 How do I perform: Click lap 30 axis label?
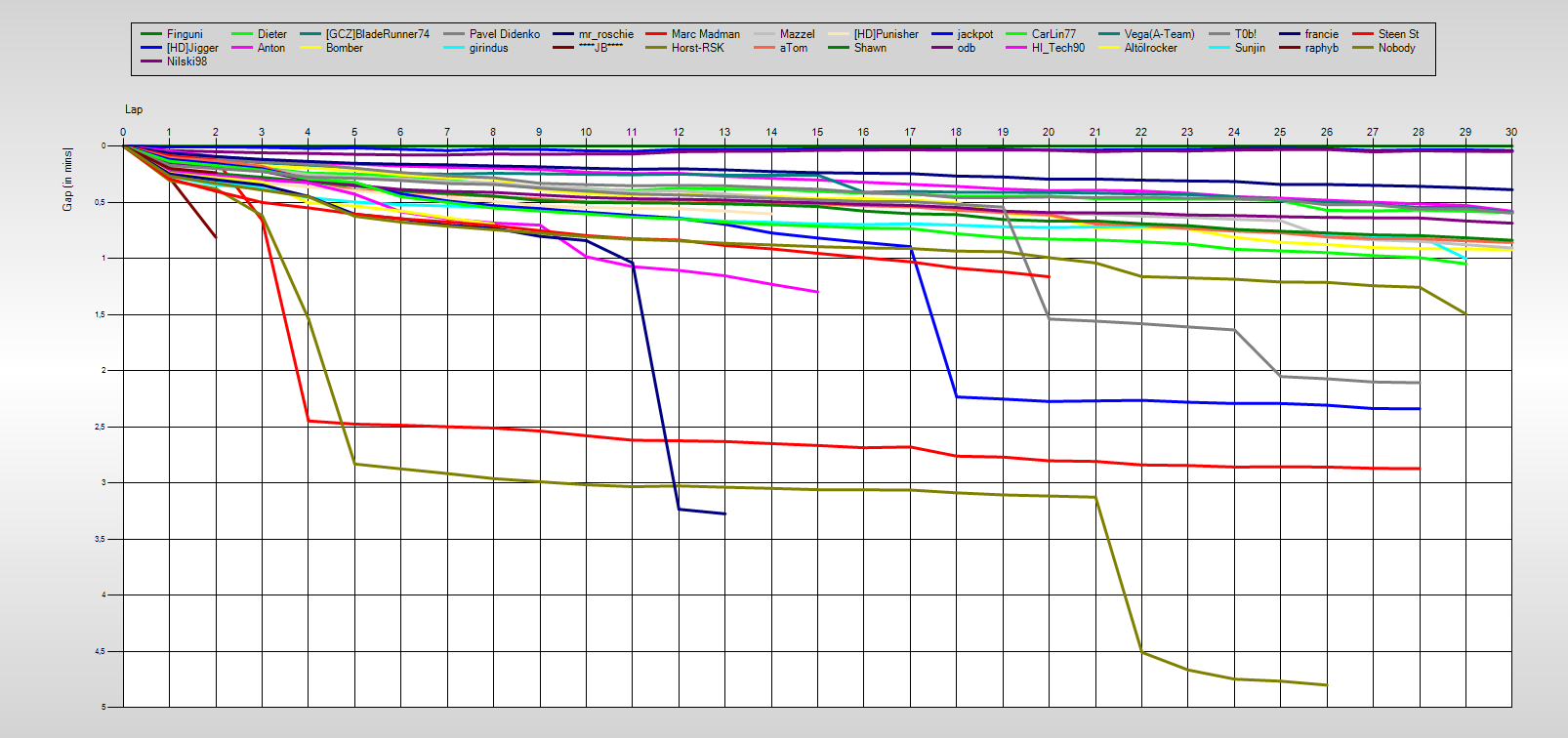[x=1510, y=132]
